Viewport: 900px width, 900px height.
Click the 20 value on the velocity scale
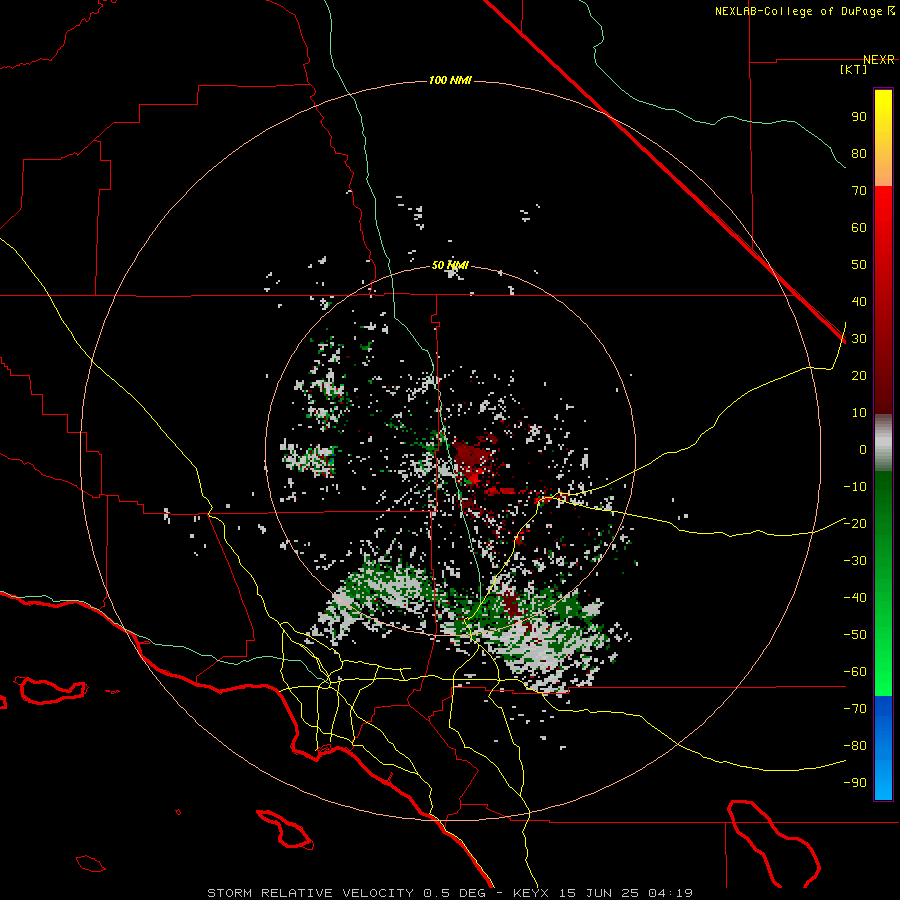859,376
